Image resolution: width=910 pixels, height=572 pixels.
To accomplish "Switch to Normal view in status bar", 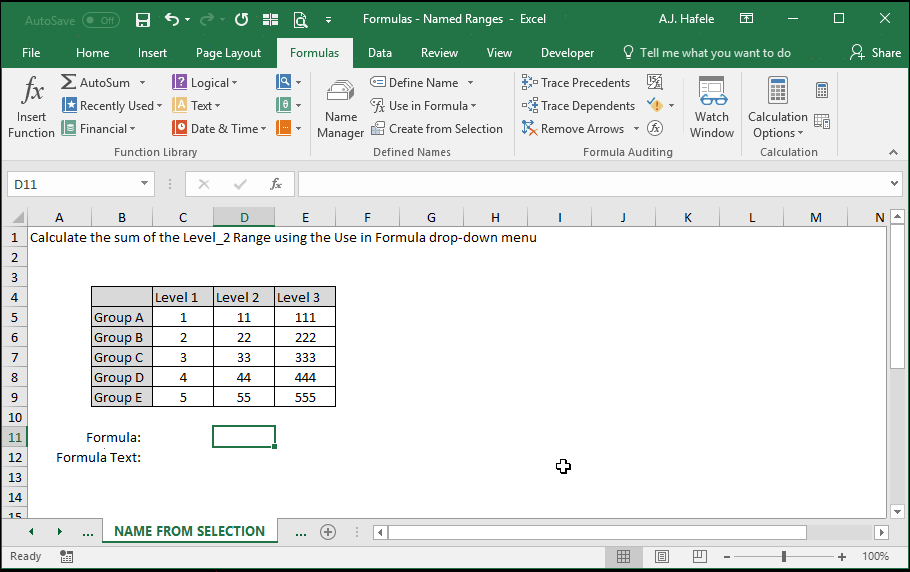I will [x=623, y=557].
